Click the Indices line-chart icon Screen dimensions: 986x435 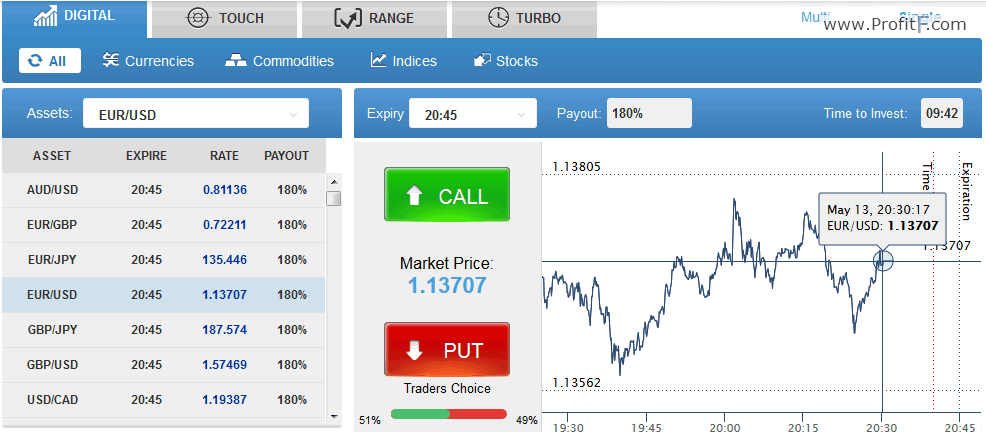point(379,60)
